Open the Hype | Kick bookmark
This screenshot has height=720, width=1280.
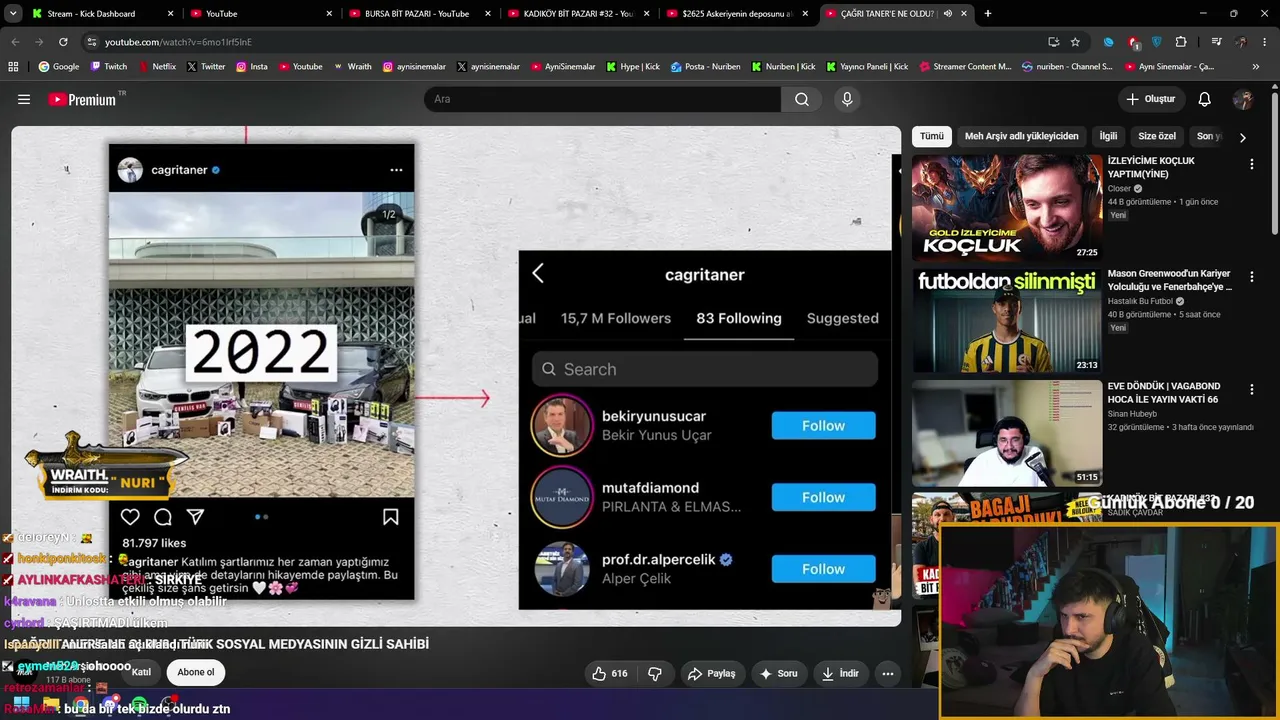(632, 67)
